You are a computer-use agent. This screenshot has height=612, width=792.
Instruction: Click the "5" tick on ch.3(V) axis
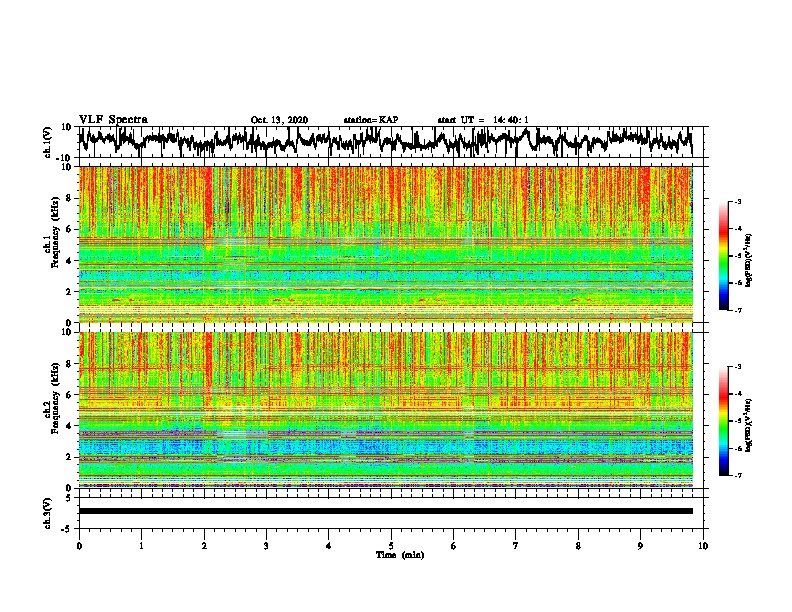click(x=69, y=498)
